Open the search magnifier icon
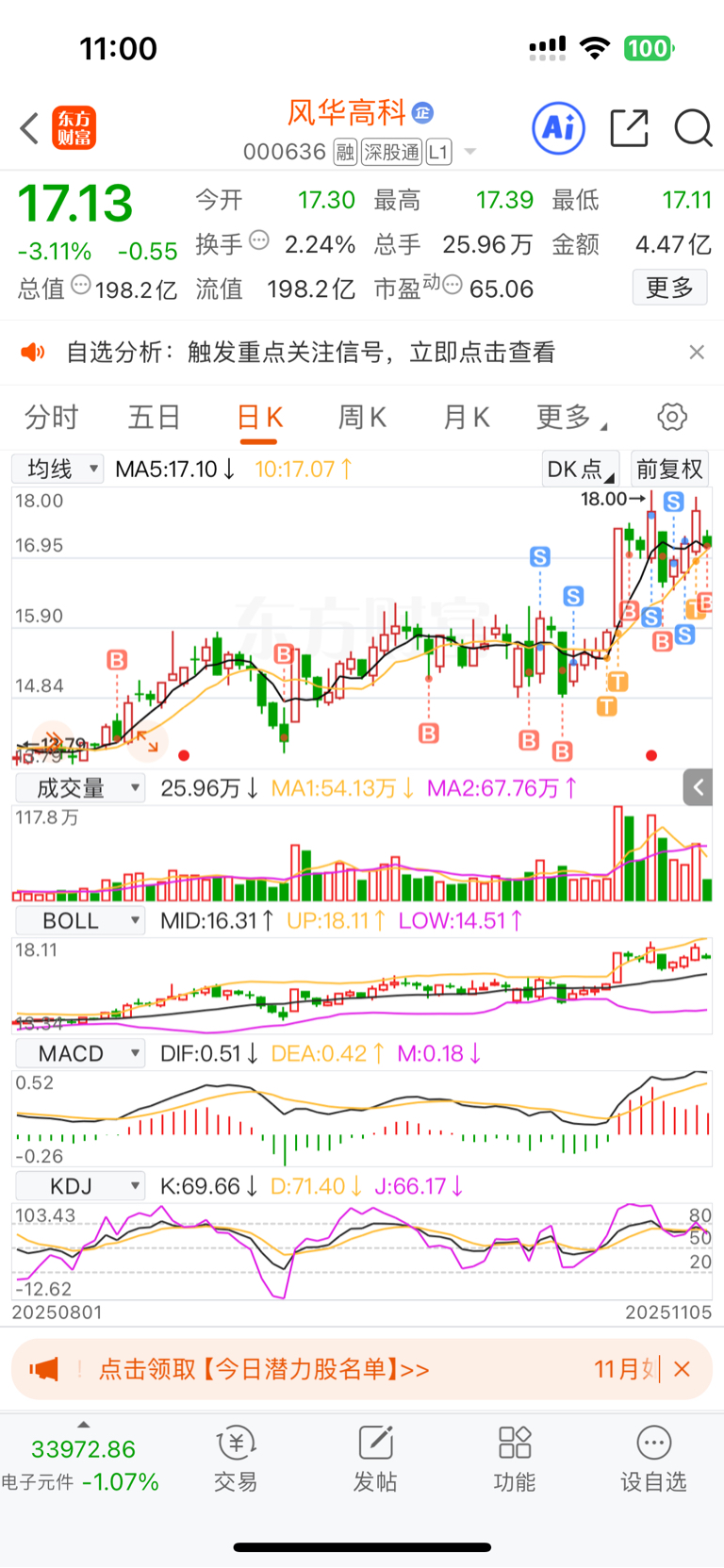This screenshot has height=1568, width=724. 693,127
